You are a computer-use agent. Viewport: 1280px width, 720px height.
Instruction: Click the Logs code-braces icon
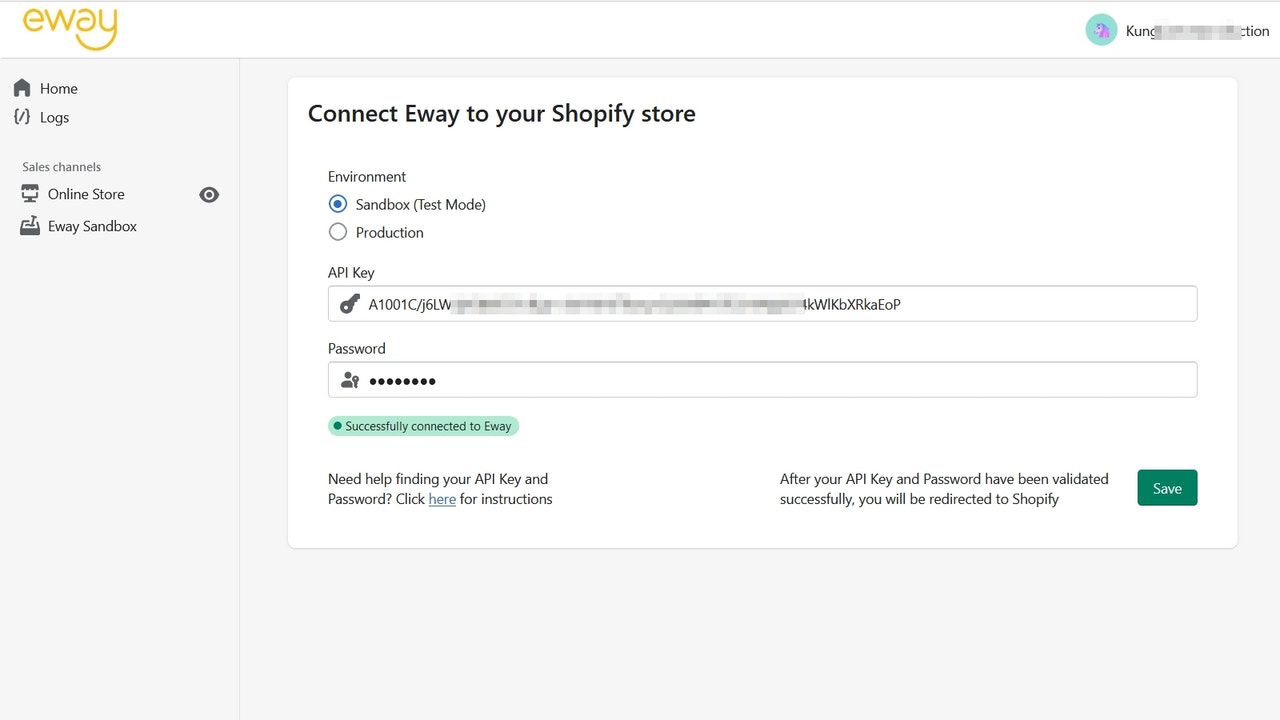coord(22,117)
